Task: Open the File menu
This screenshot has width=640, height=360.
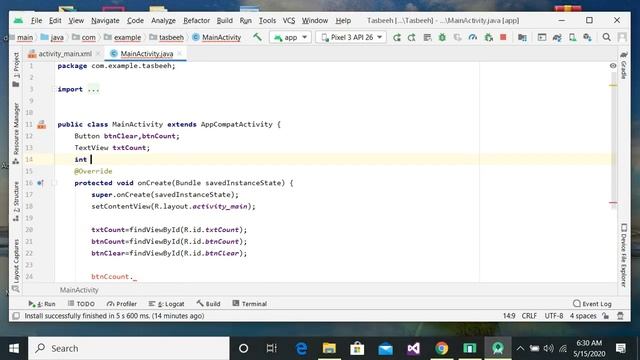Action: tap(36, 20)
